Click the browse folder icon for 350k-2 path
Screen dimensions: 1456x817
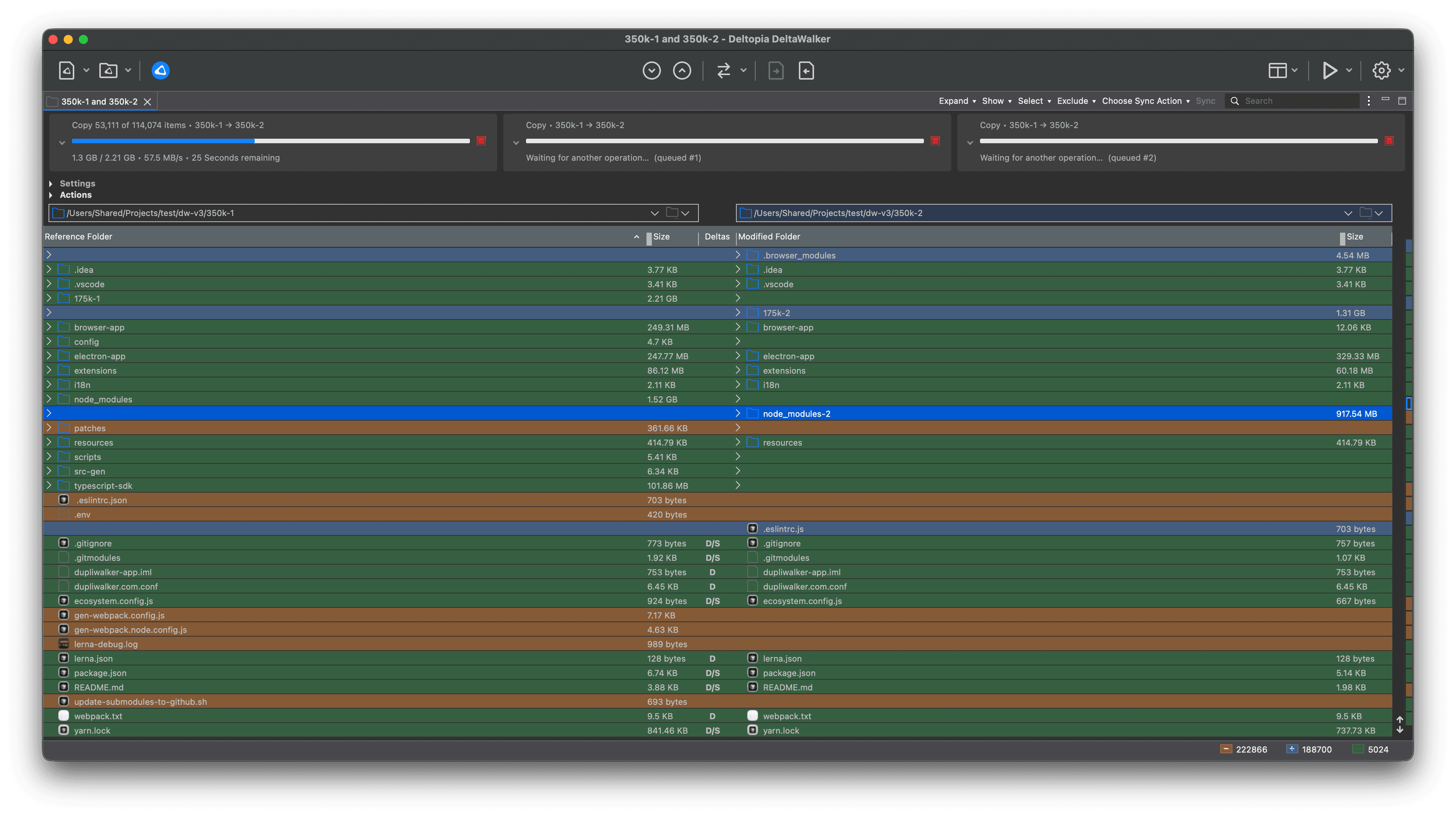coord(1365,212)
